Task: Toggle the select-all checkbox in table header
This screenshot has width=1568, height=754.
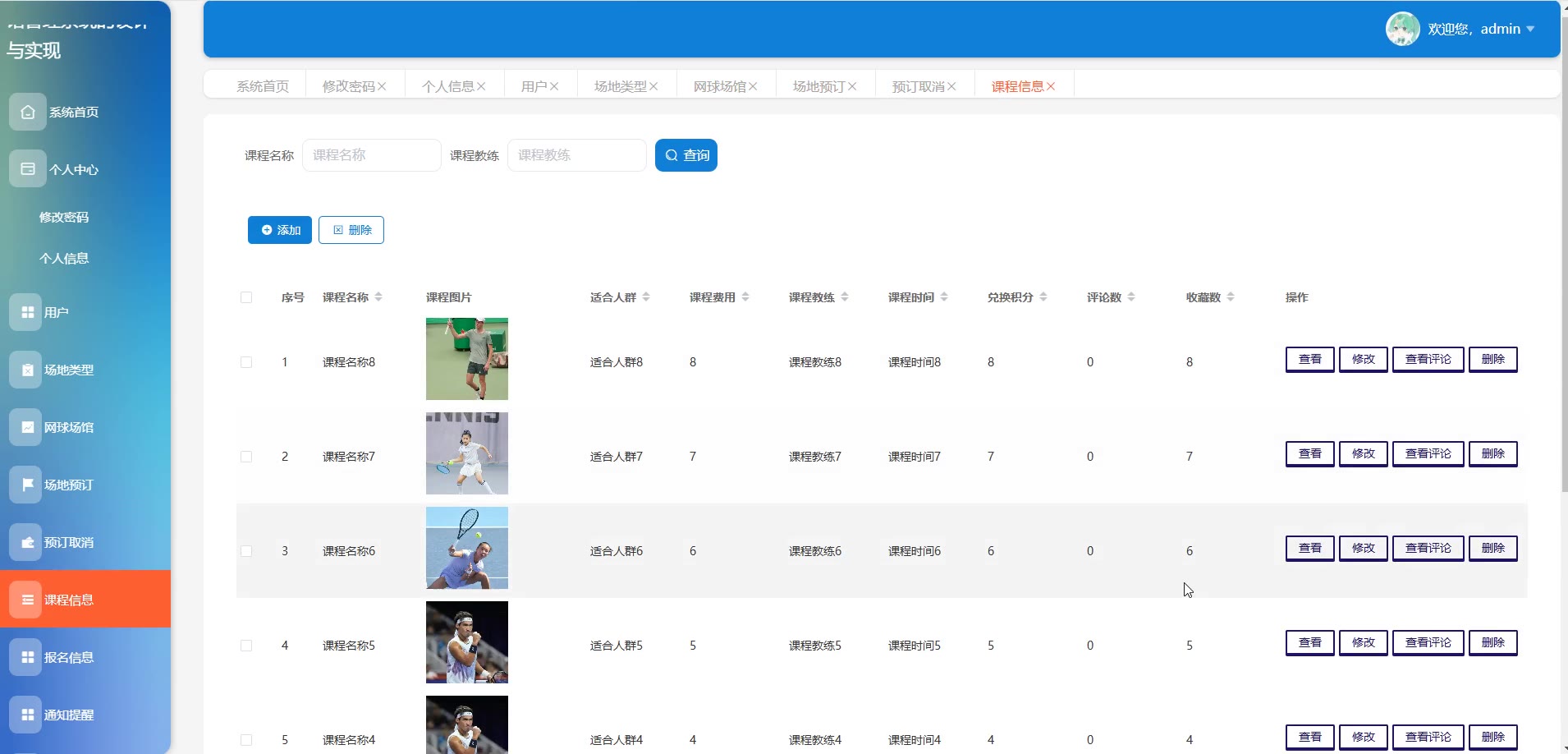Action: point(246,297)
